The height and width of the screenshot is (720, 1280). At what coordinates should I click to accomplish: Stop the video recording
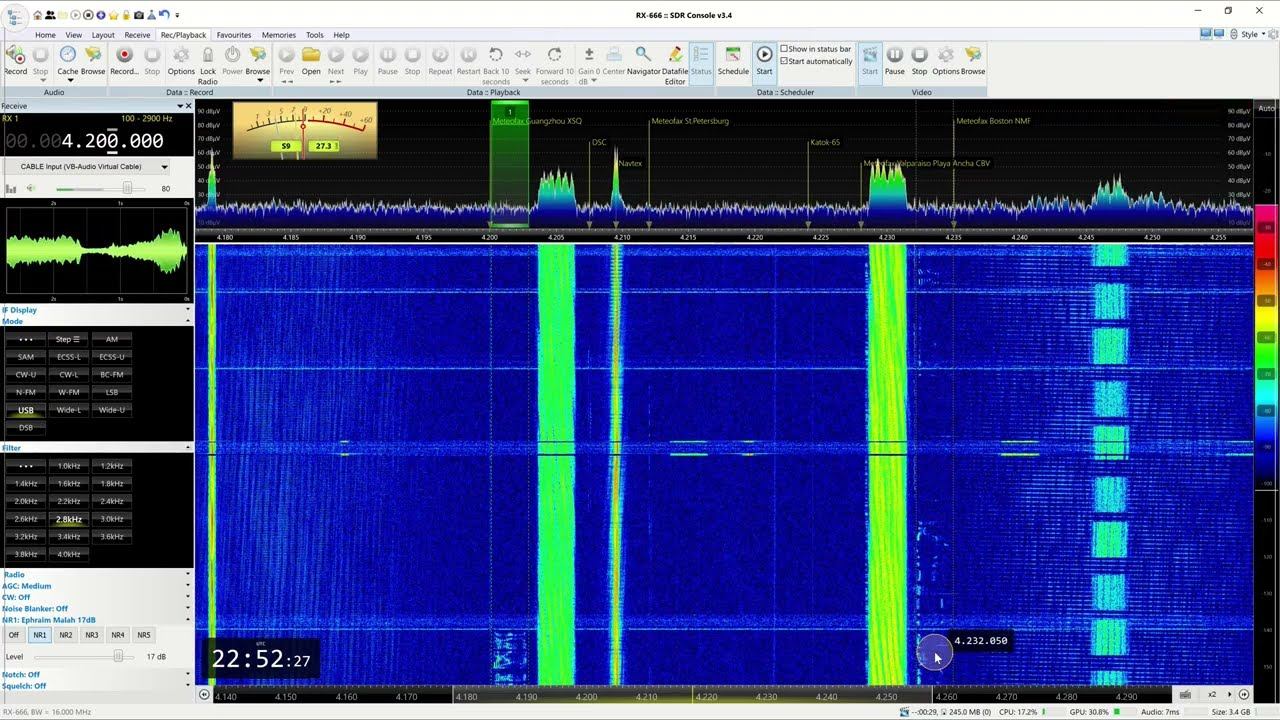tap(919, 60)
